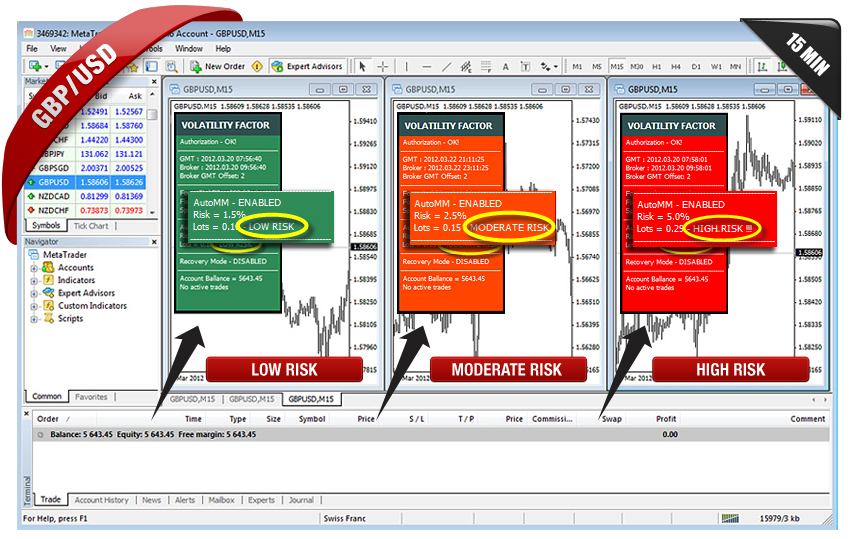Expand the Accounts tree node

34,268
